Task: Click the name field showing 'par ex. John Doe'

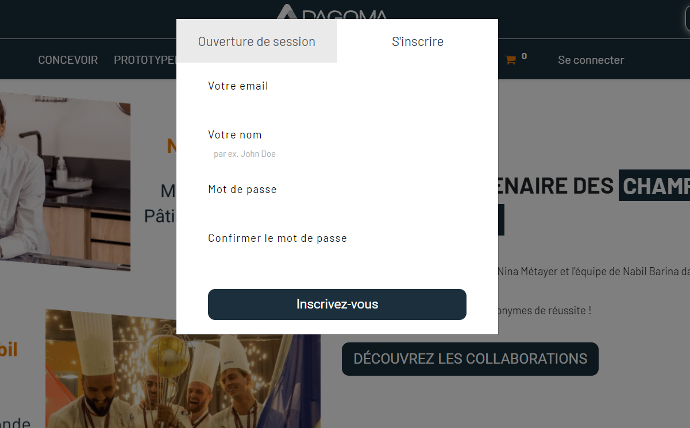Action: pos(337,154)
